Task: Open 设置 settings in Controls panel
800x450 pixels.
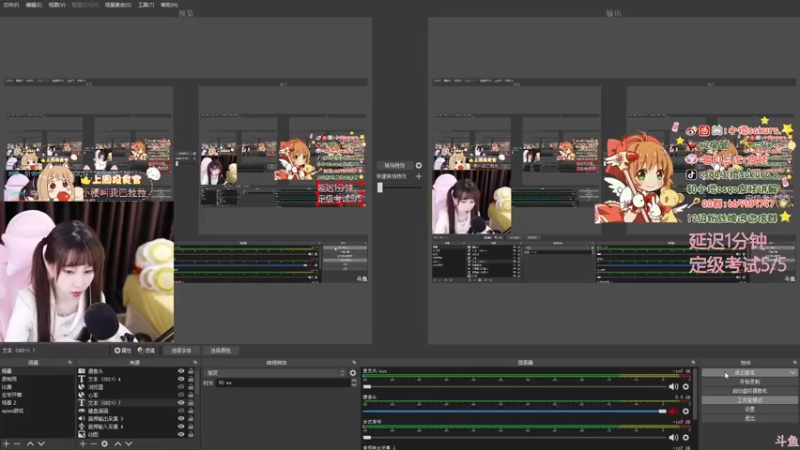Action: click(749, 409)
